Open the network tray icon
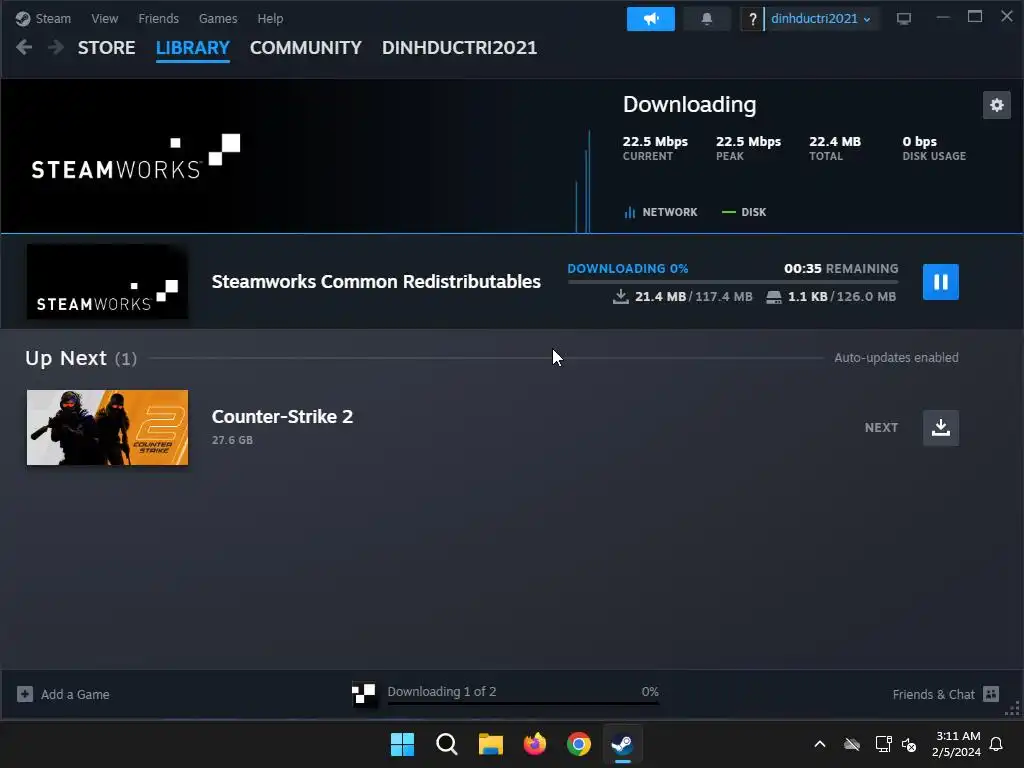This screenshot has width=1024, height=768. tap(883, 744)
